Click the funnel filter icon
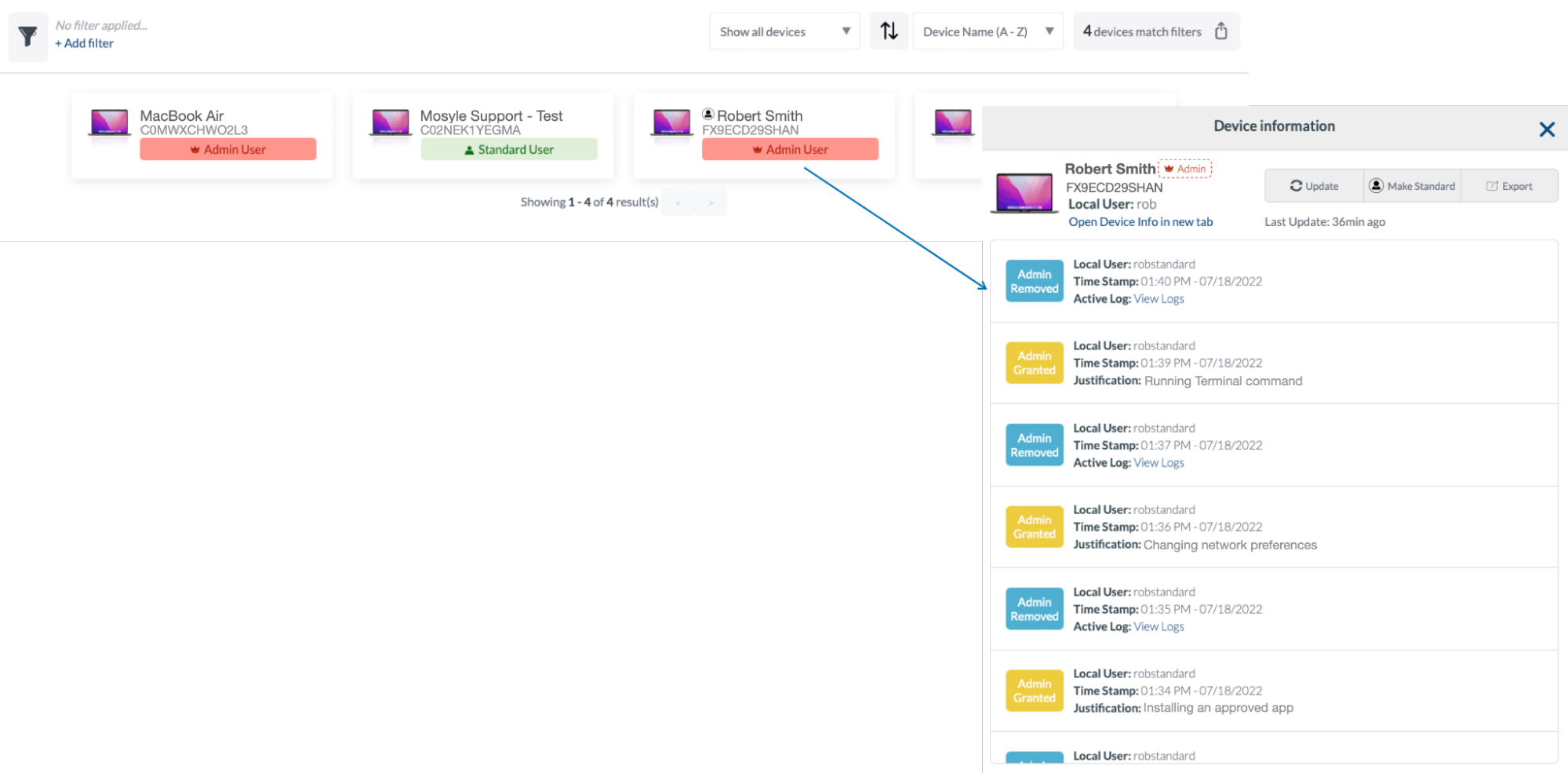Image resolution: width=1568 pixels, height=773 pixels. click(x=27, y=36)
